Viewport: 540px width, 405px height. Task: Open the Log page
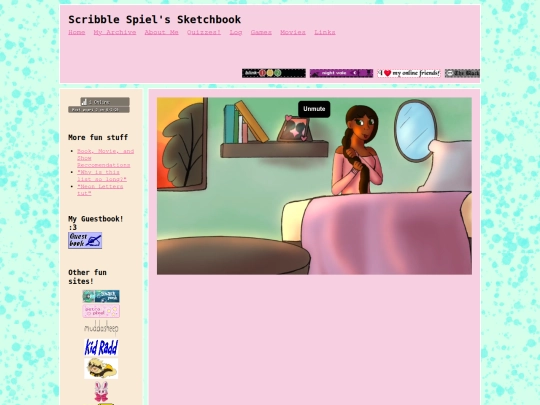(x=236, y=32)
